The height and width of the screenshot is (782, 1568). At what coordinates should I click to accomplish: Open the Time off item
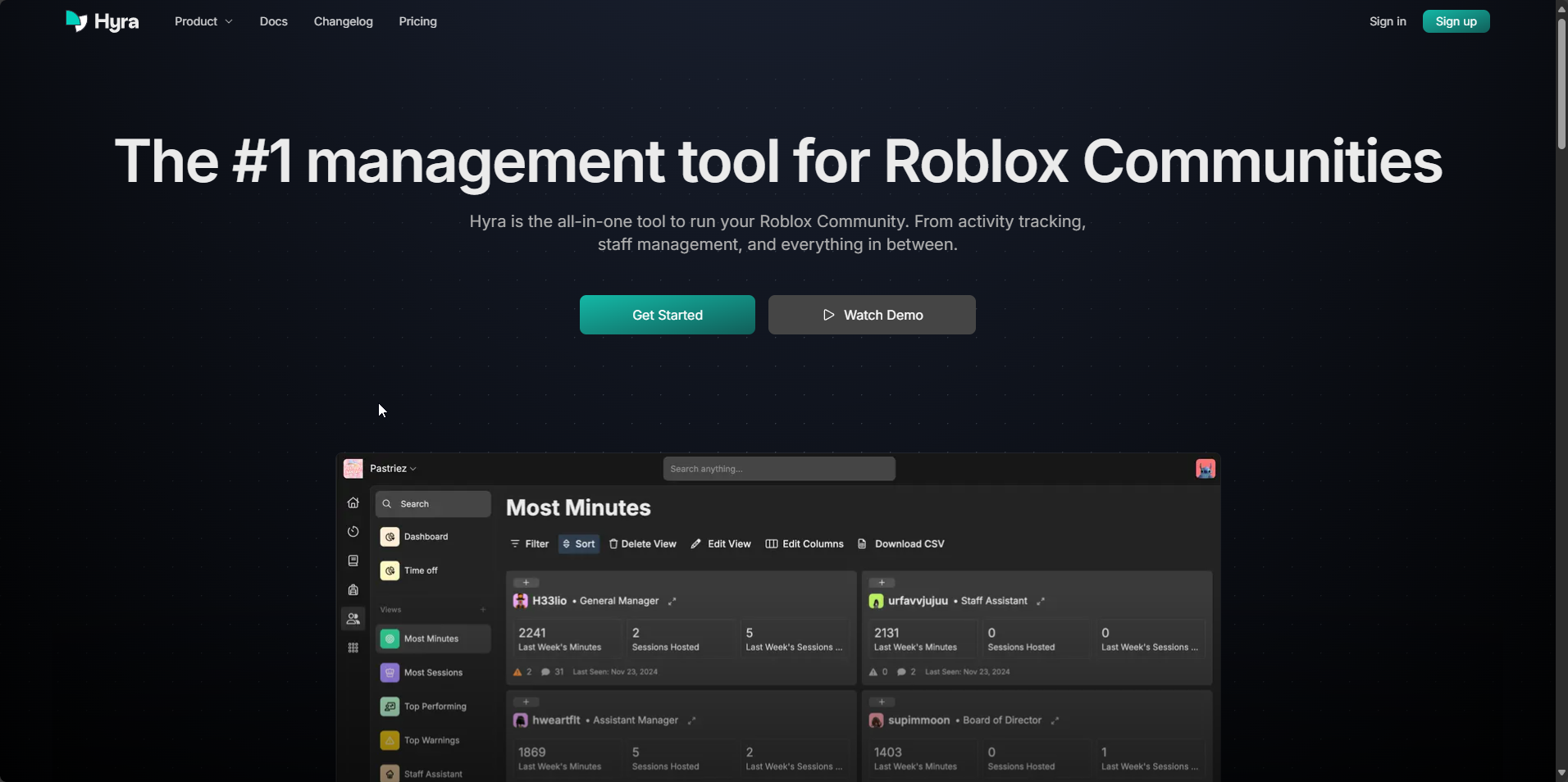433,571
